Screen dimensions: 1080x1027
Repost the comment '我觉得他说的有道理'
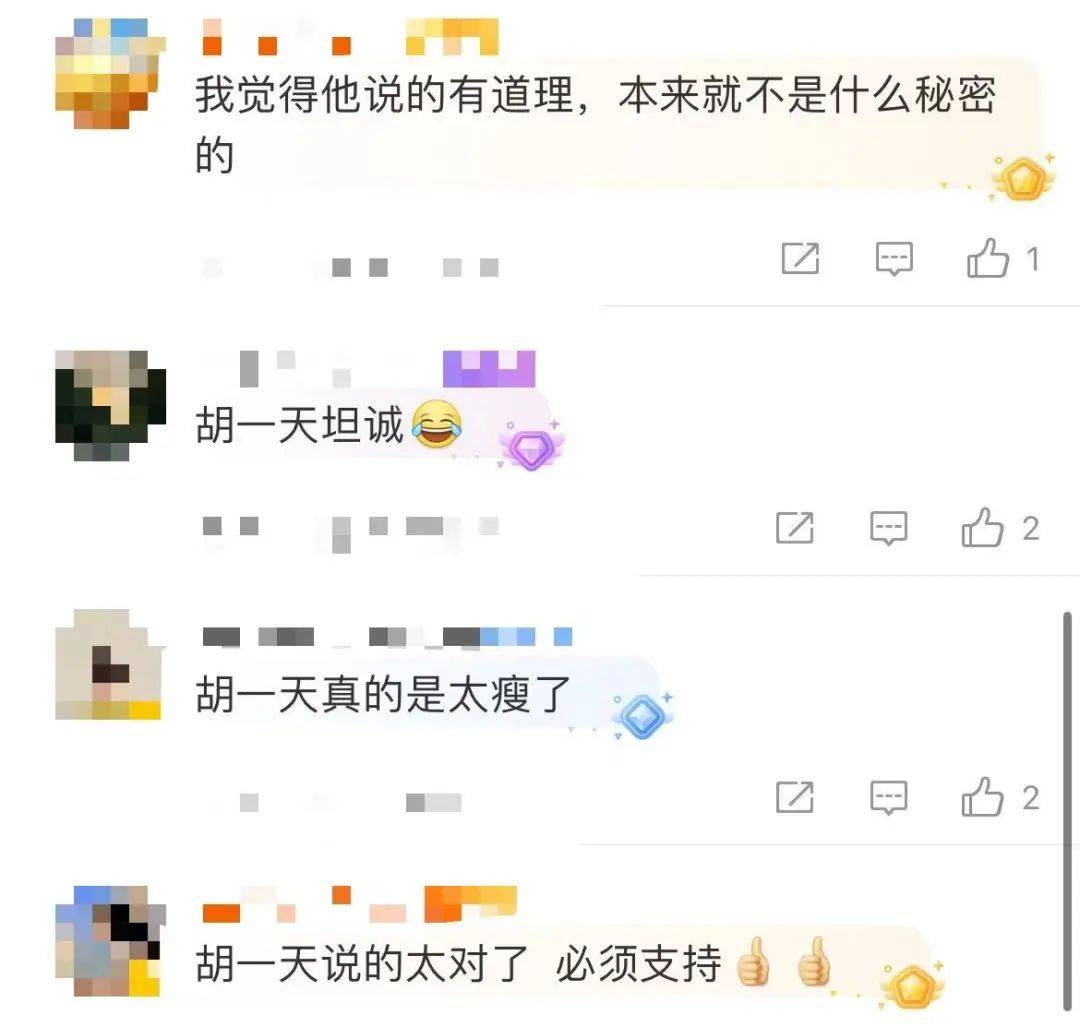coord(800,258)
